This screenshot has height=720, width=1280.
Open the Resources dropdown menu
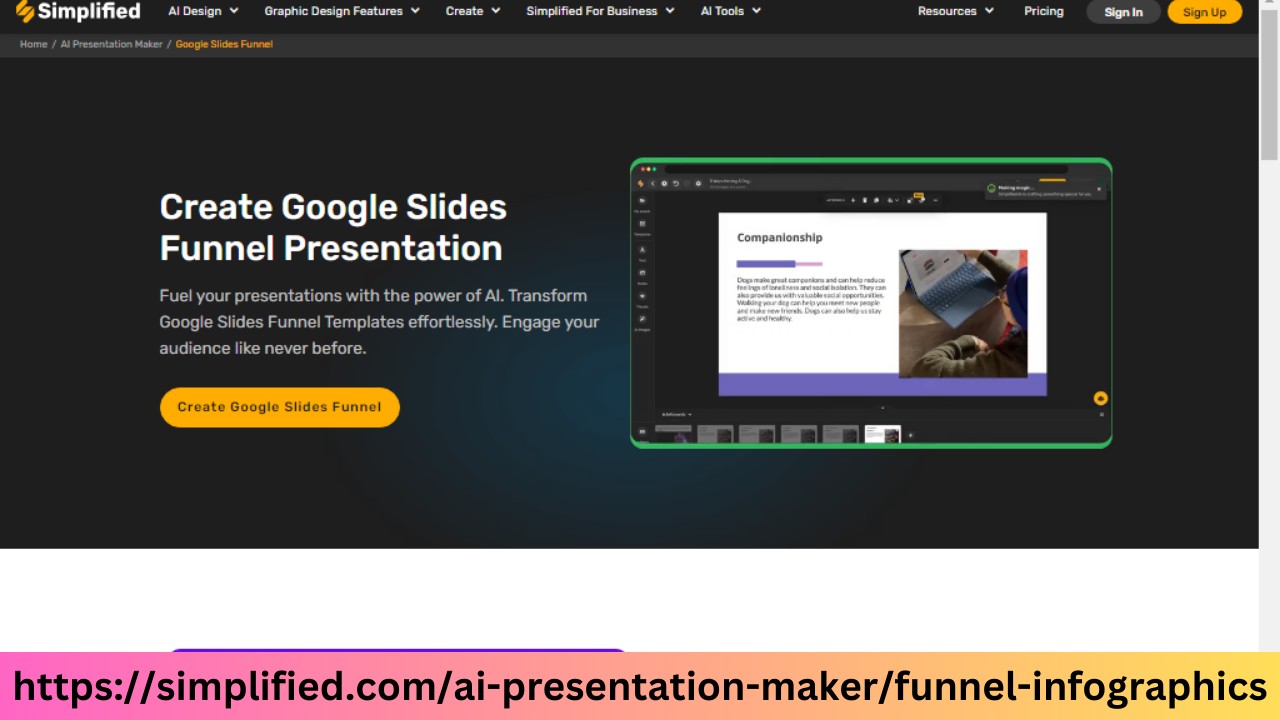956,11
